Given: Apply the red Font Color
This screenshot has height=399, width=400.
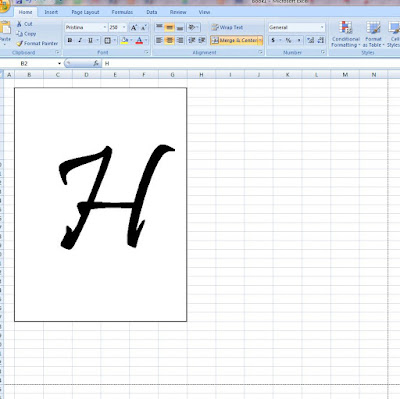Looking at the screenshot, I should (x=139, y=40).
